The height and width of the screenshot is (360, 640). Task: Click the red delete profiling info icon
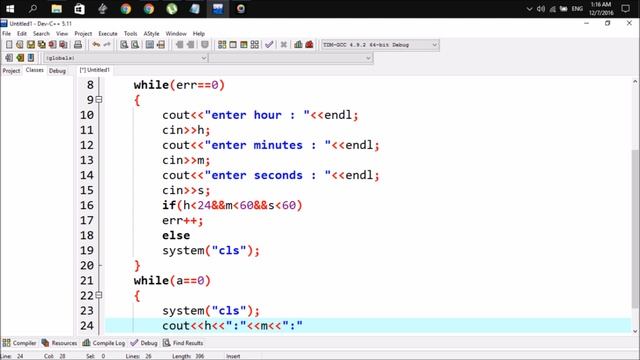coord(309,45)
